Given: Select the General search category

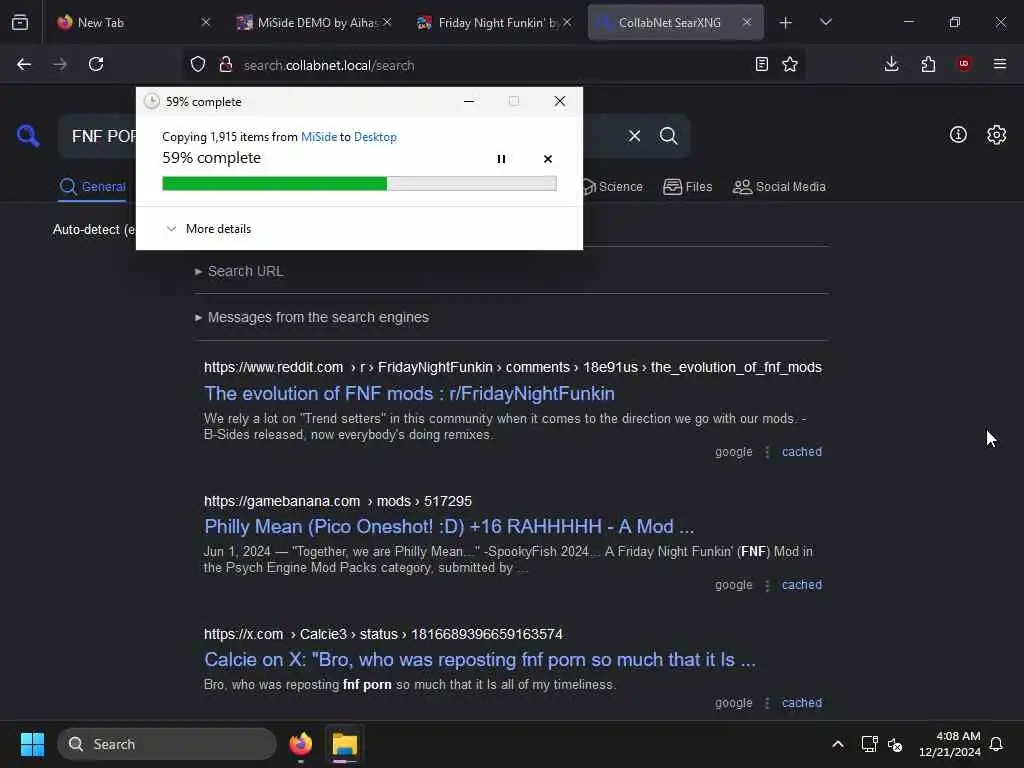Looking at the screenshot, I should [x=92, y=187].
